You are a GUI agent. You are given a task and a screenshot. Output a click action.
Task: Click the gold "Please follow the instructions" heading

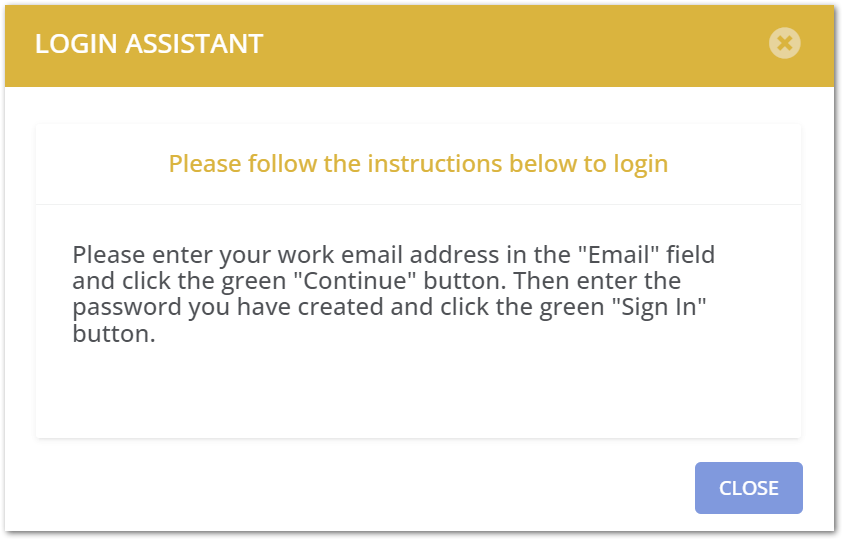click(x=418, y=164)
